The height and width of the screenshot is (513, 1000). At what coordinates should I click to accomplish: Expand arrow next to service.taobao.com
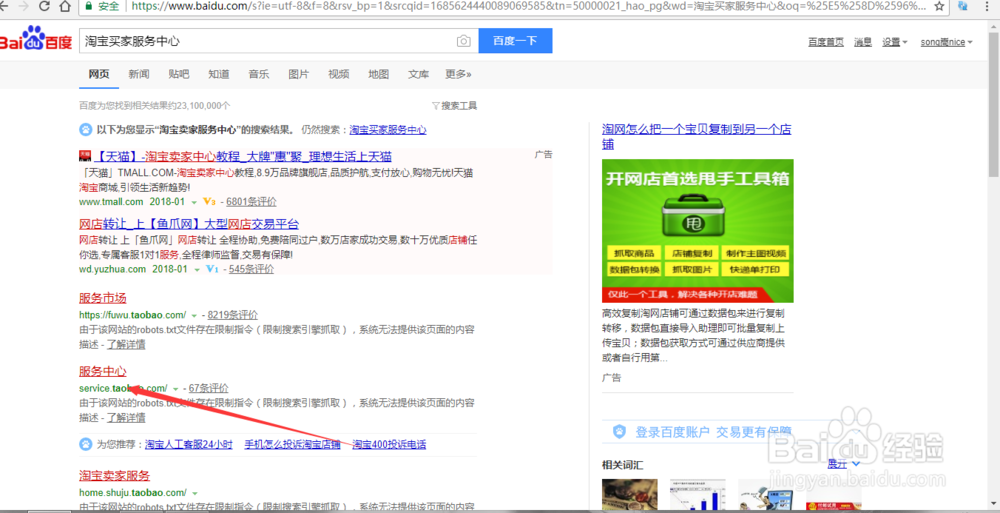point(175,389)
